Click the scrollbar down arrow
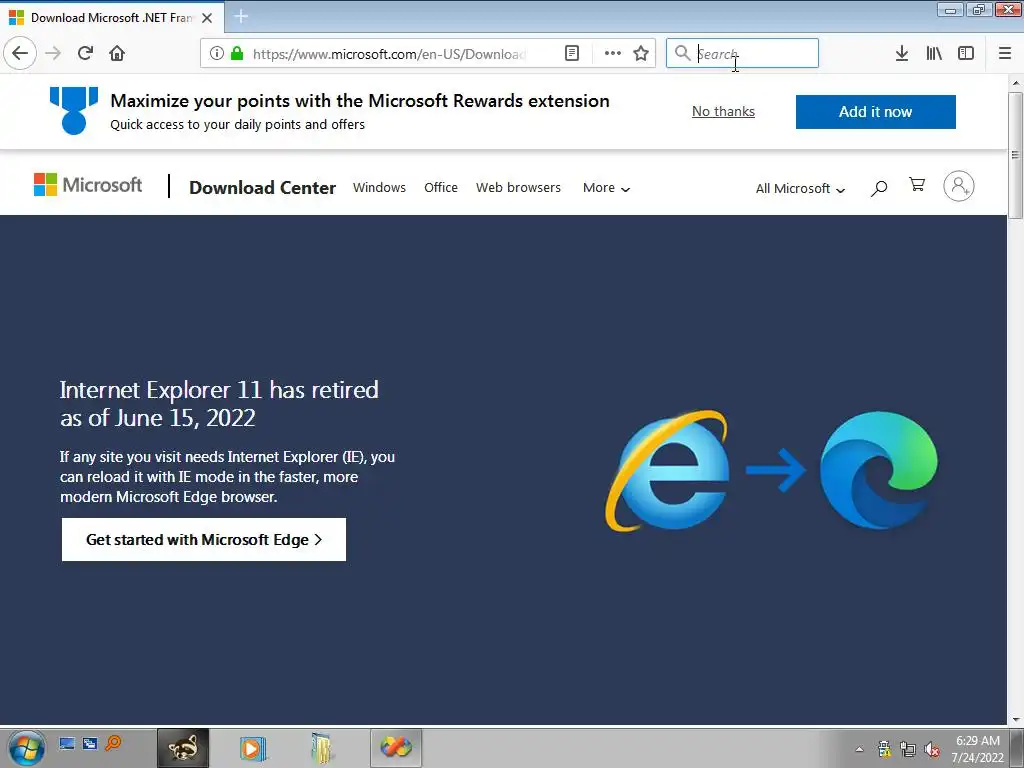Viewport: 1024px width, 768px height. pyautogui.click(x=1016, y=720)
